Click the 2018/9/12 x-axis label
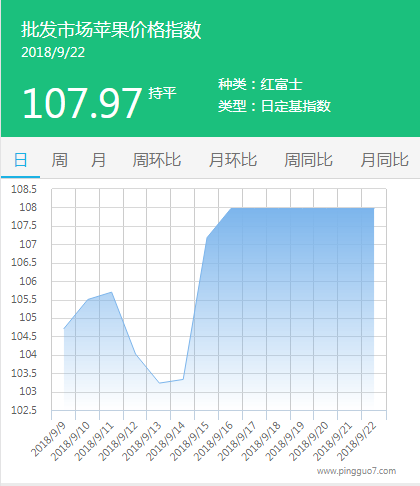Screen dimensions: 420x486 pos(119,441)
